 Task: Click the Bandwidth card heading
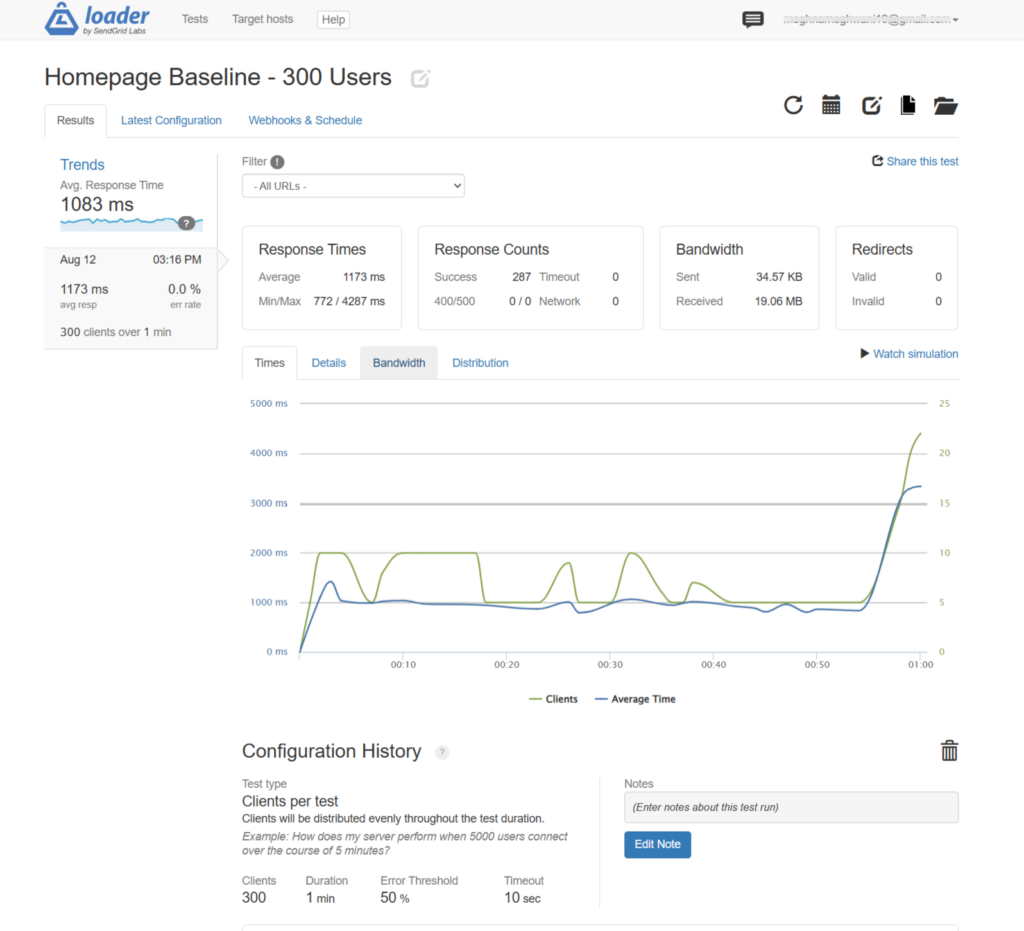[x=709, y=249]
